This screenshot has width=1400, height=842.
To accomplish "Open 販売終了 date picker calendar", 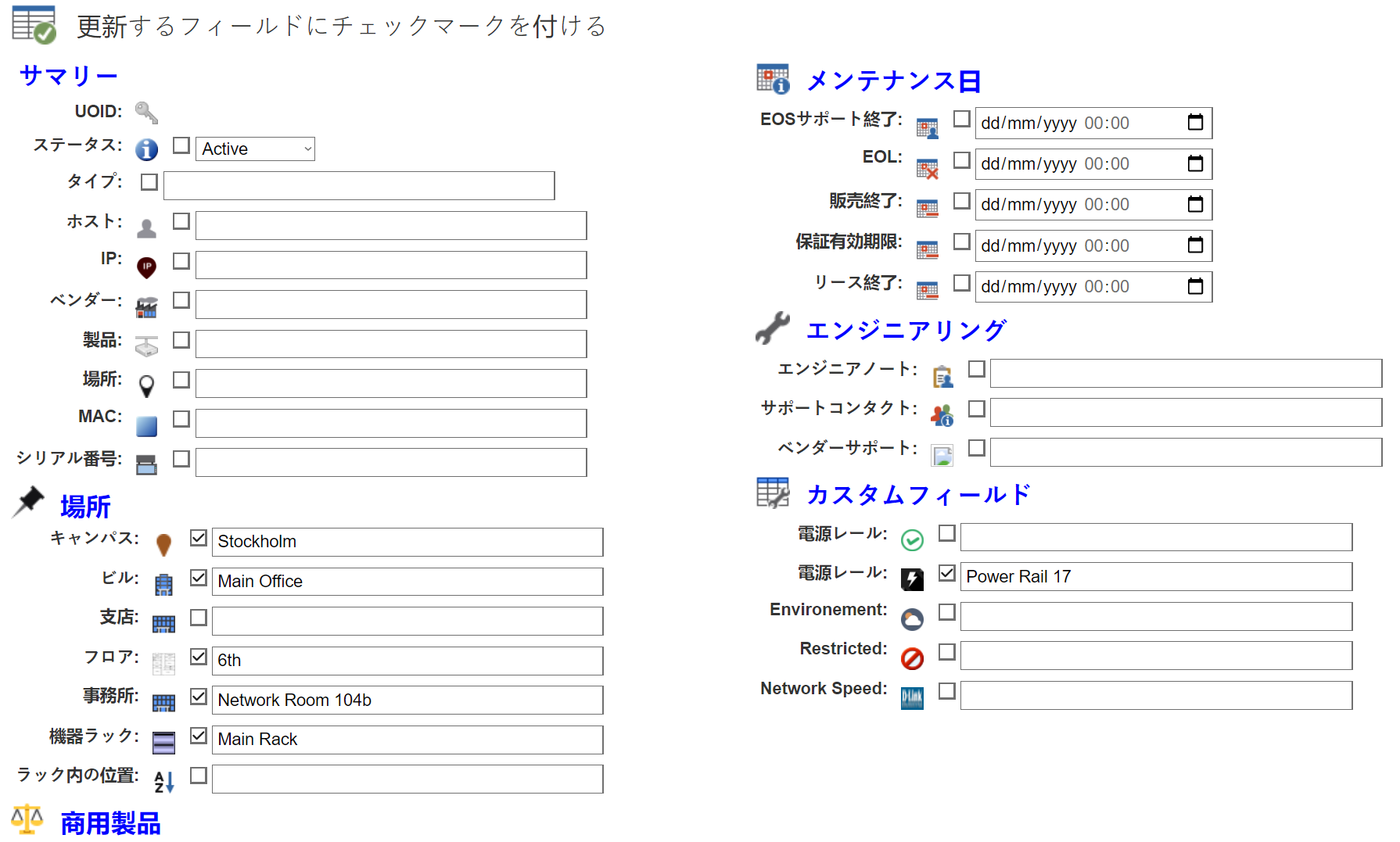I will click(1195, 204).
